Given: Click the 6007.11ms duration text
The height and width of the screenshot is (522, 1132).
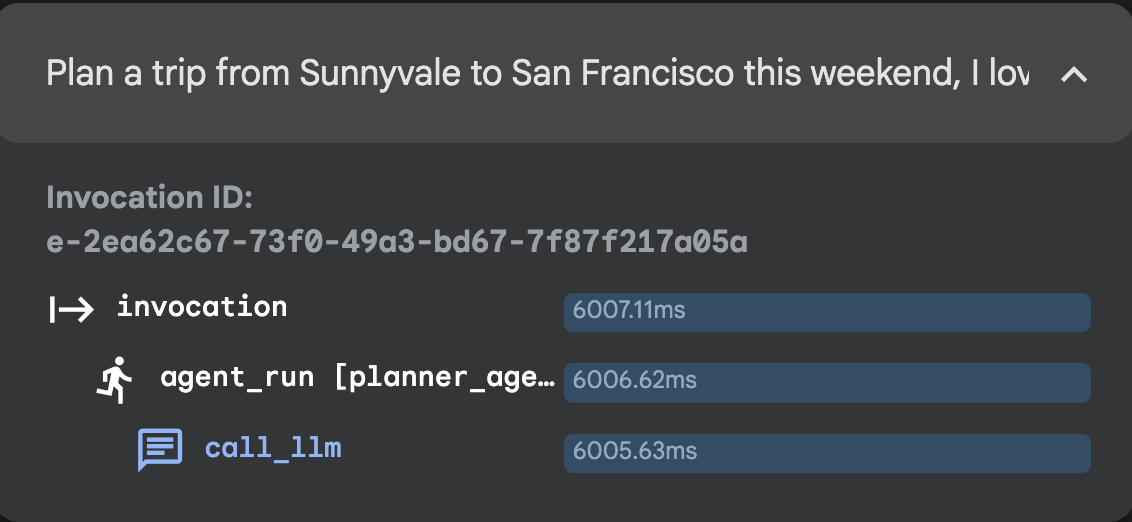Looking at the screenshot, I should point(629,311).
